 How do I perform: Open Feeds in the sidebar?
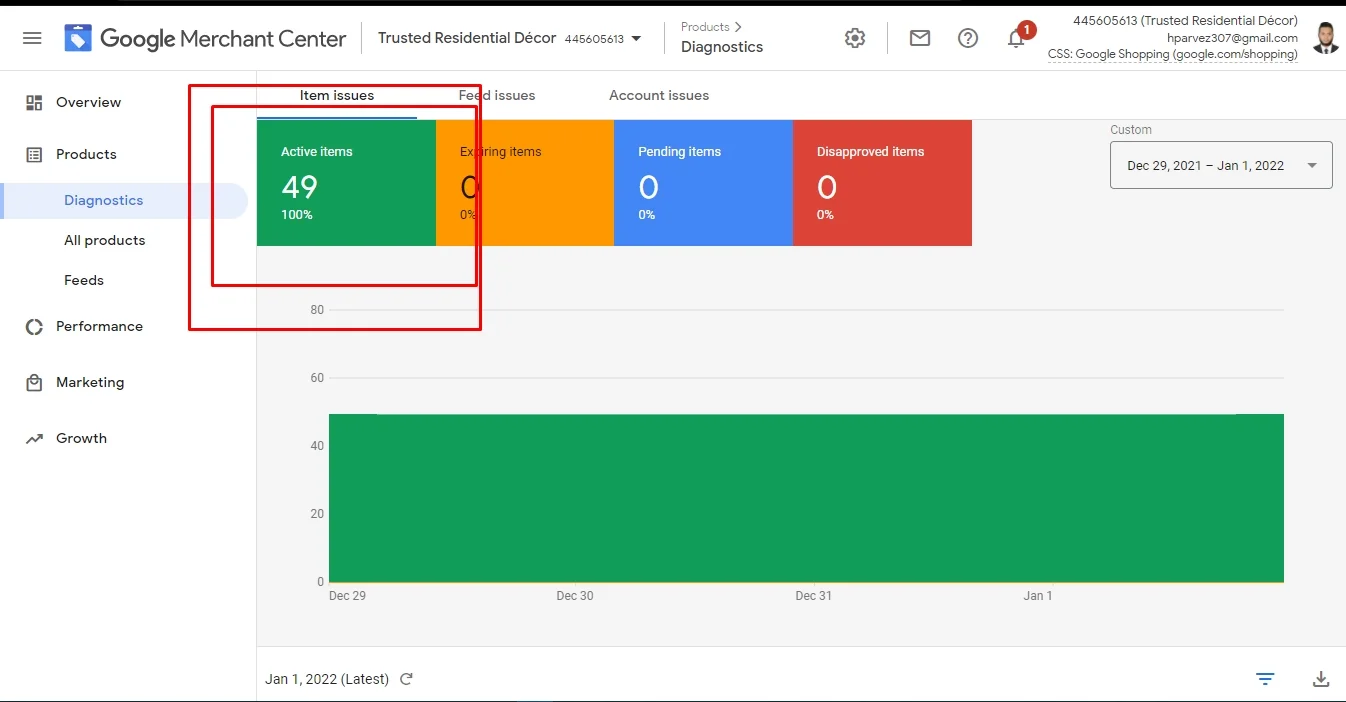(x=84, y=280)
